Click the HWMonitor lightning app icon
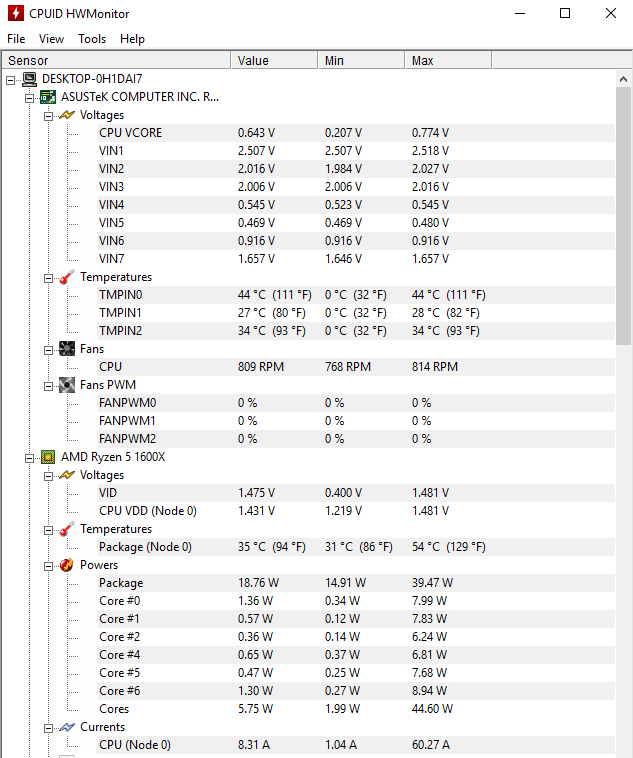This screenshot has width=633, height=758. coord(15,13)
